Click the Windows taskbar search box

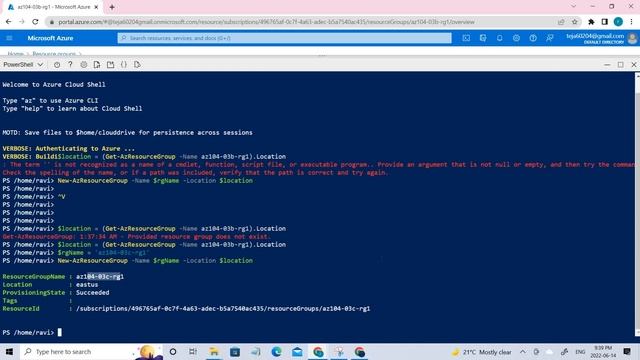point(90,351)
